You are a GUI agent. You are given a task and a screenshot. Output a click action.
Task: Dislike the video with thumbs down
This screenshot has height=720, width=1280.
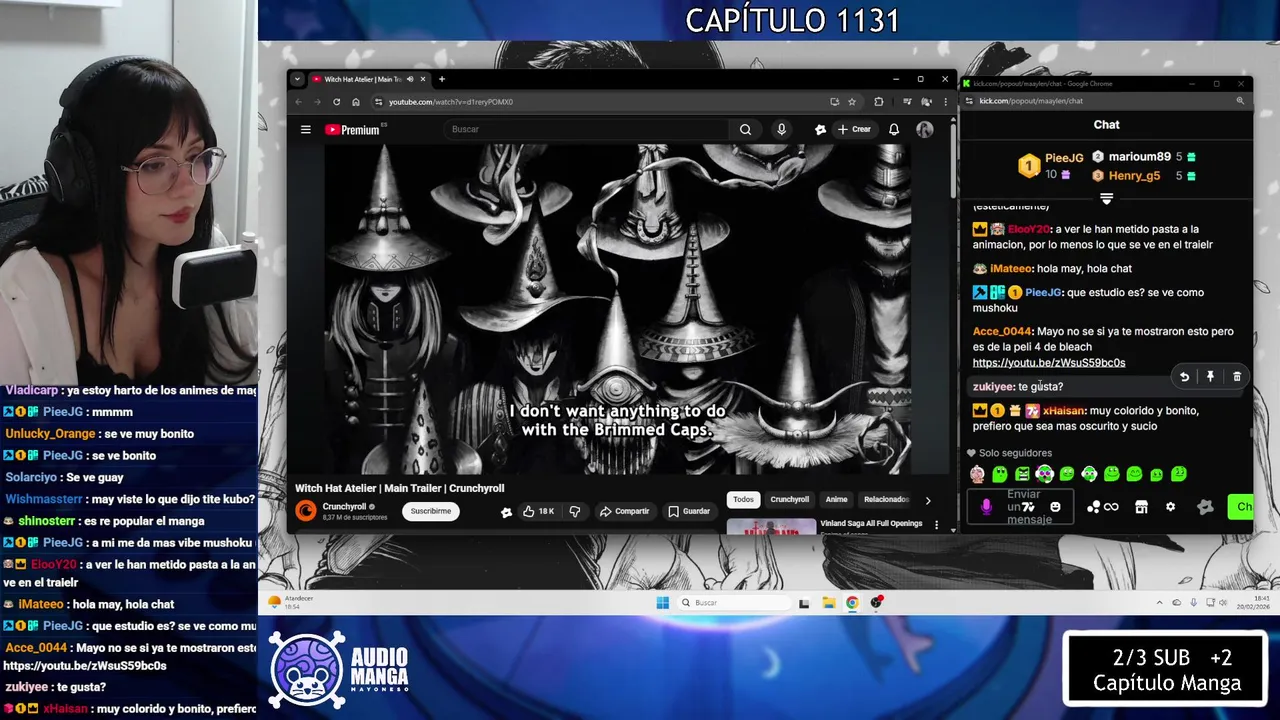575,511
